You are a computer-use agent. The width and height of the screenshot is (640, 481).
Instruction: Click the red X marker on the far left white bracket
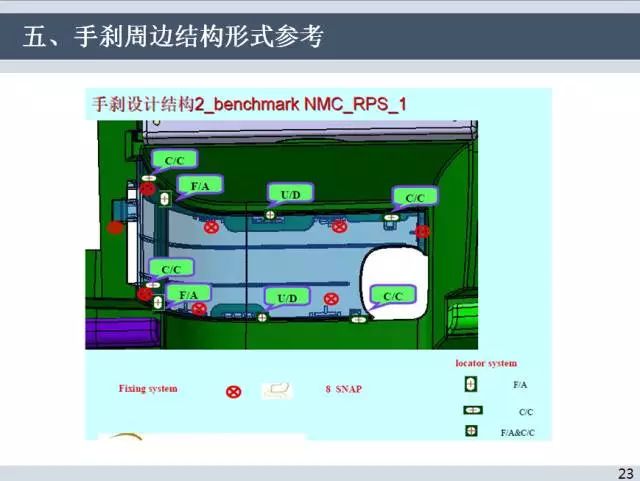(x=115, y=227)
